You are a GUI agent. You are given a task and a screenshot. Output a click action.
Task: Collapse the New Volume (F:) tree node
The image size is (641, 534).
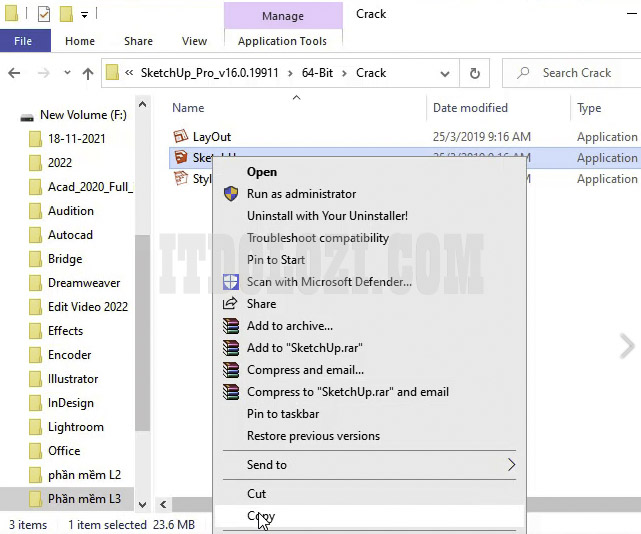click(24, 115)
